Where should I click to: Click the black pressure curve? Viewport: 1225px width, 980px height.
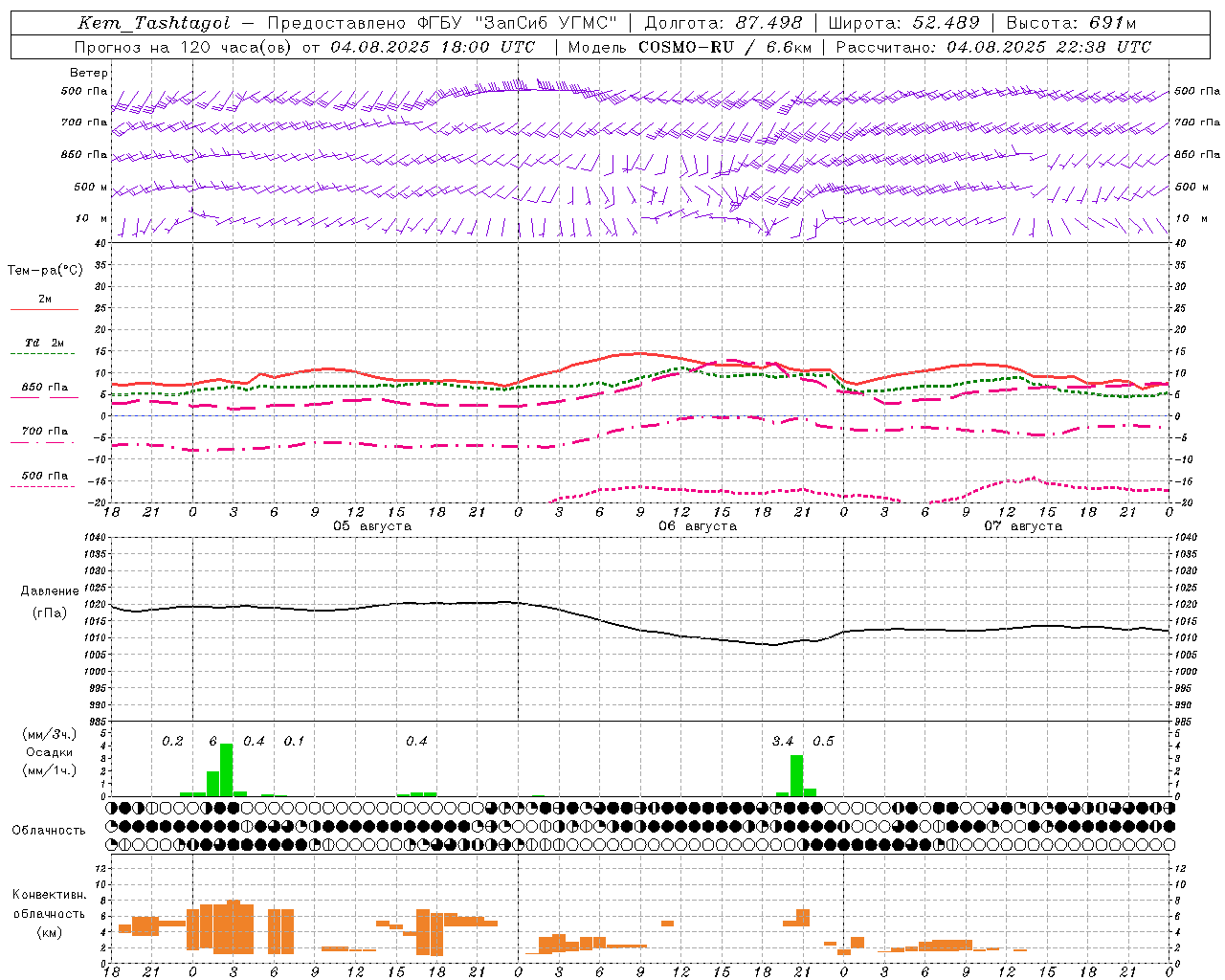coord(639,630)
